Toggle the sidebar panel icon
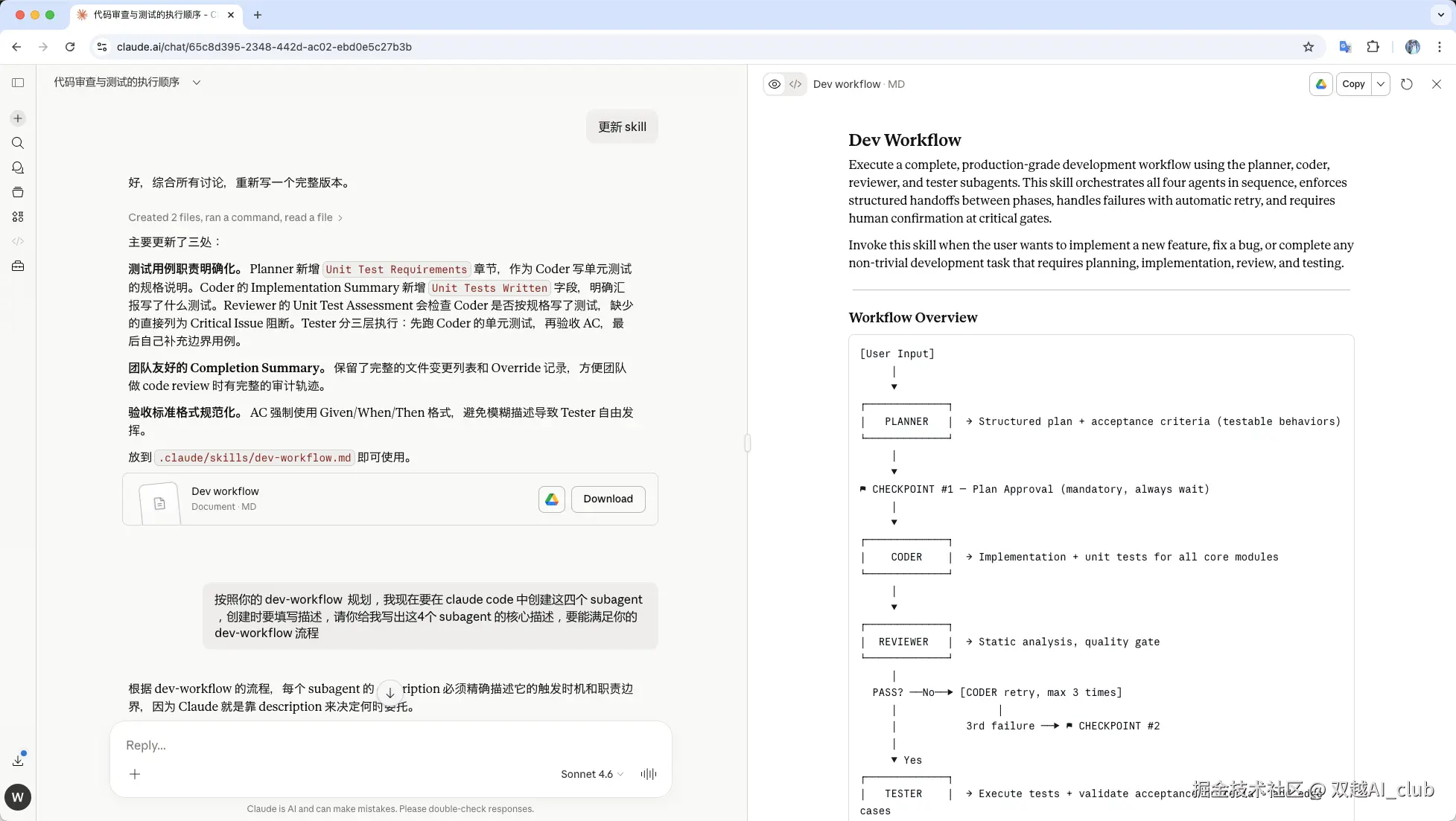The height and width of the screenshot is (821, 1456). tap(18, 83)
